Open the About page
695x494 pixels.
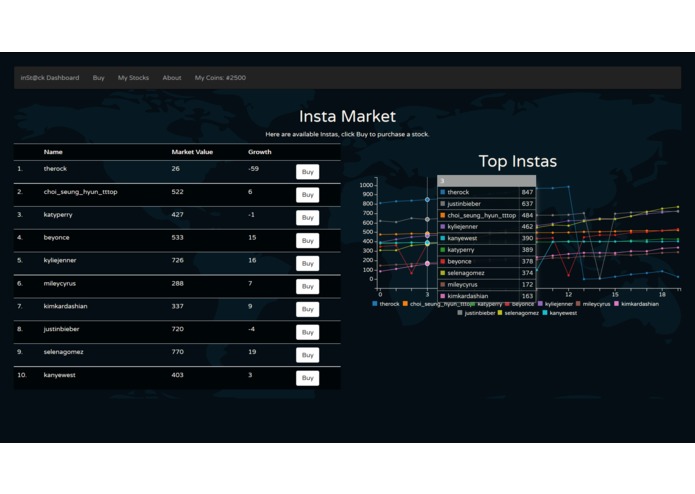point(172,78)
